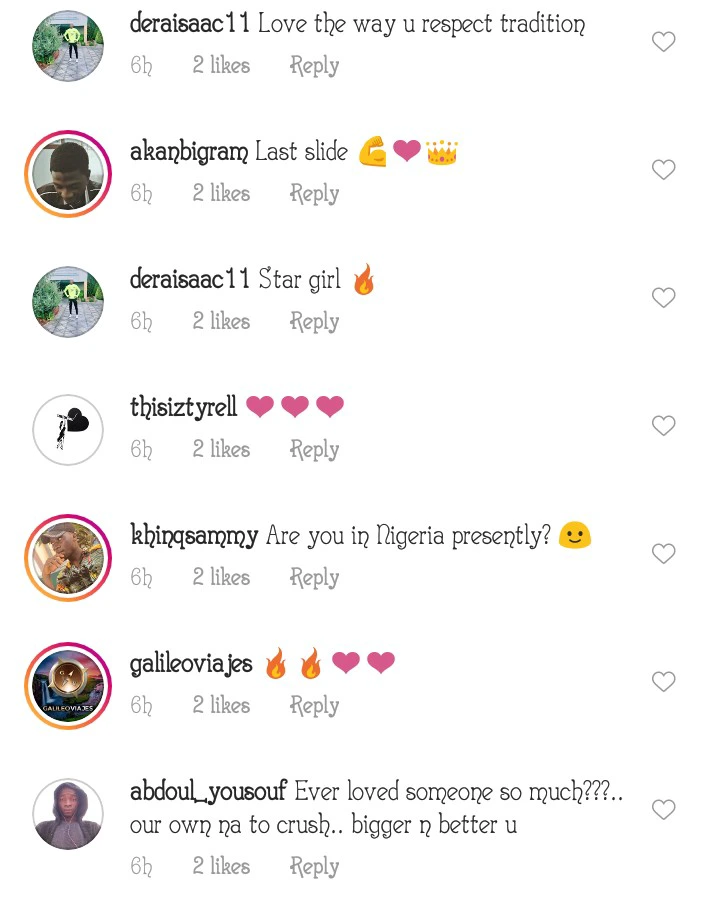This screenshot has width=720, height=899.
Task: Open the deraisaac11 username link at the top
Action: 190,24
